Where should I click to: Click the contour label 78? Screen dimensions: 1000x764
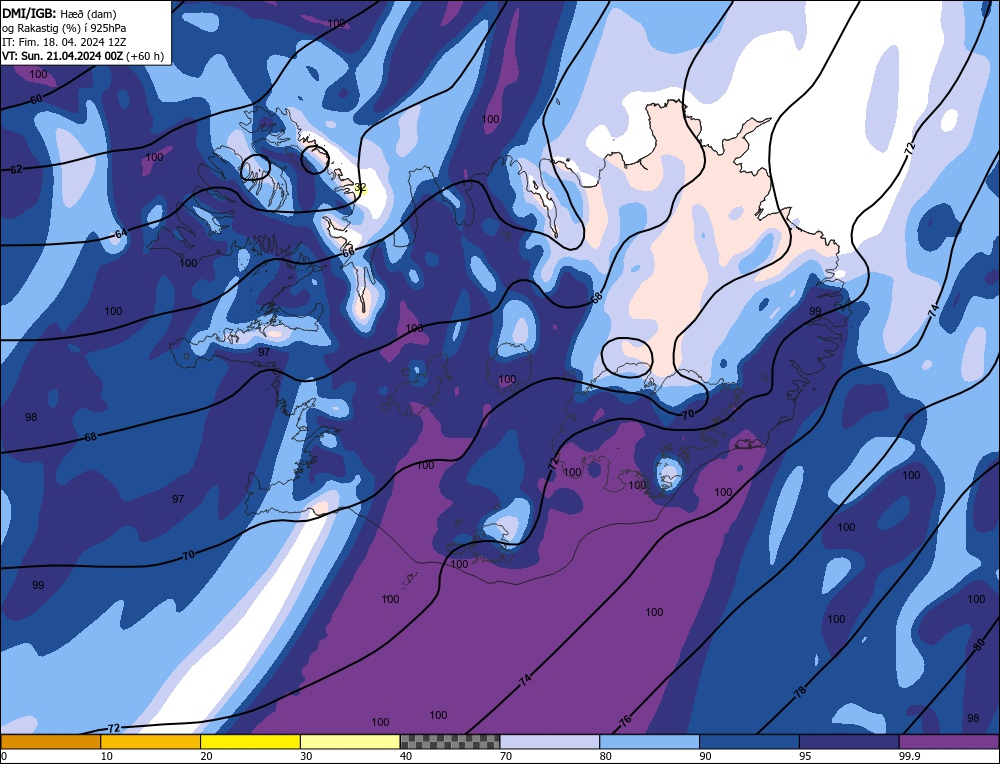[x=800, y=691]
